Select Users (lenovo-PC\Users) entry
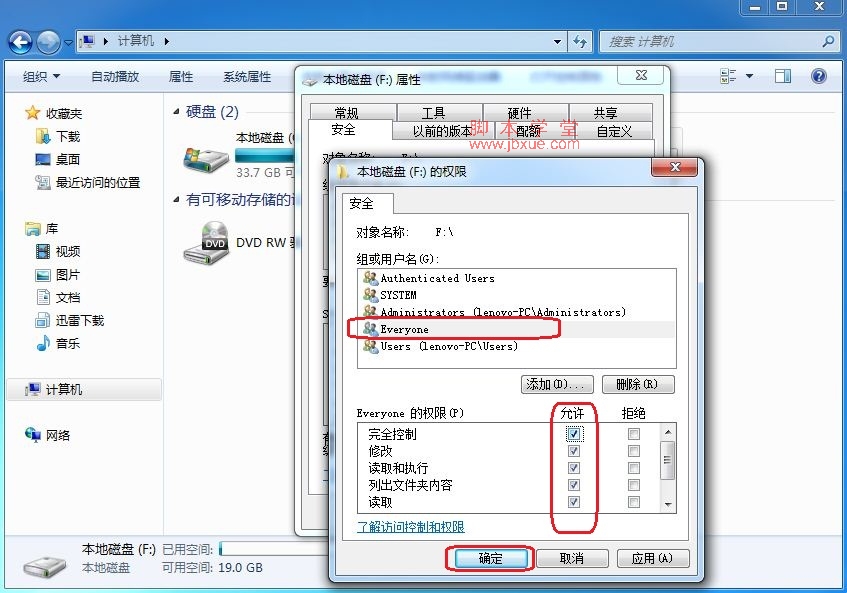The height and width of the screenshot is (593, 847). [516, 346]
